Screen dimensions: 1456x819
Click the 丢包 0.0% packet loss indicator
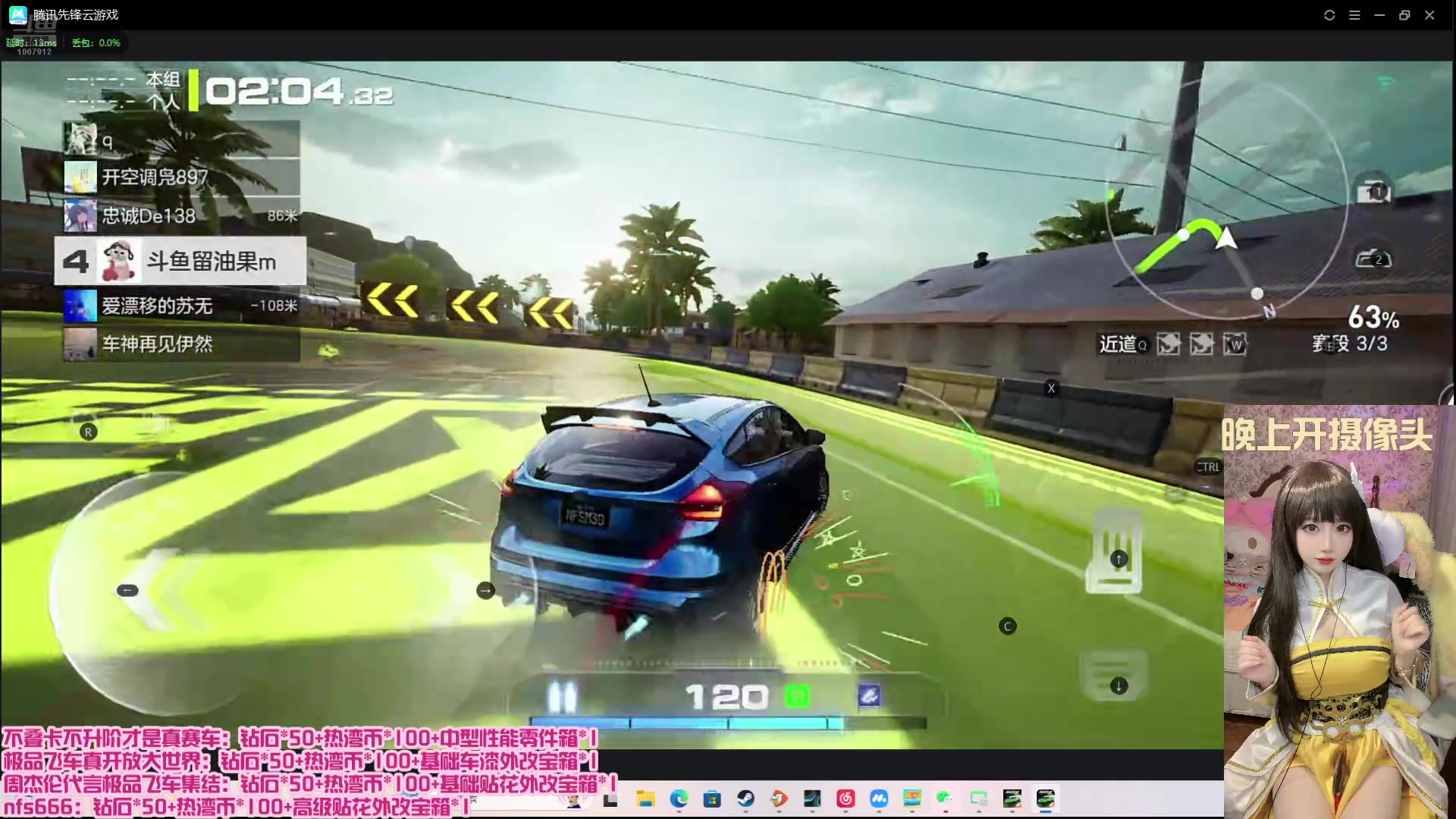point(96,43)
